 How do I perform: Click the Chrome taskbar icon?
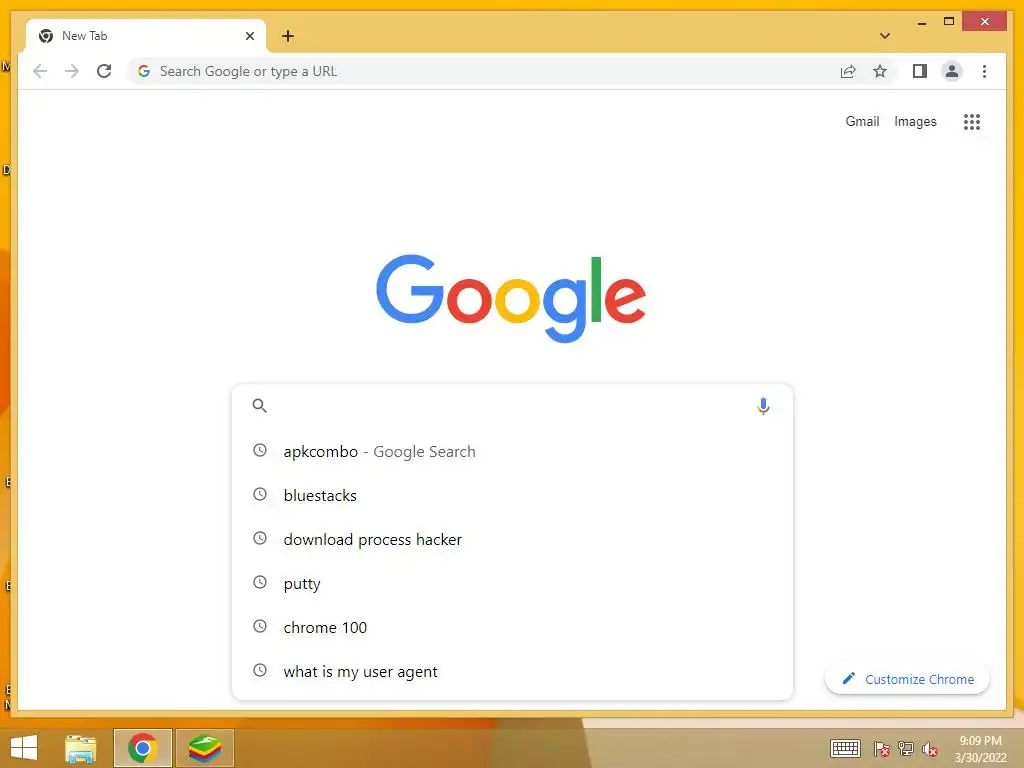[142, 748]
